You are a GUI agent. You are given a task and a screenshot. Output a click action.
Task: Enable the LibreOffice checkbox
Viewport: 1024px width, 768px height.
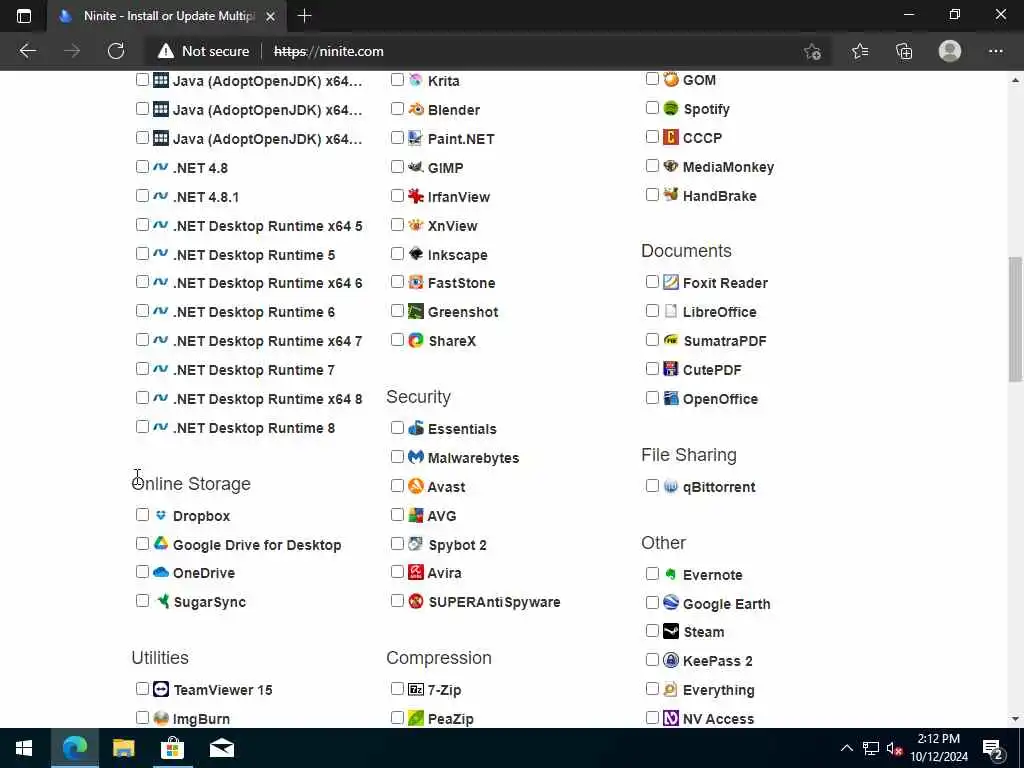tap(652, 311)
